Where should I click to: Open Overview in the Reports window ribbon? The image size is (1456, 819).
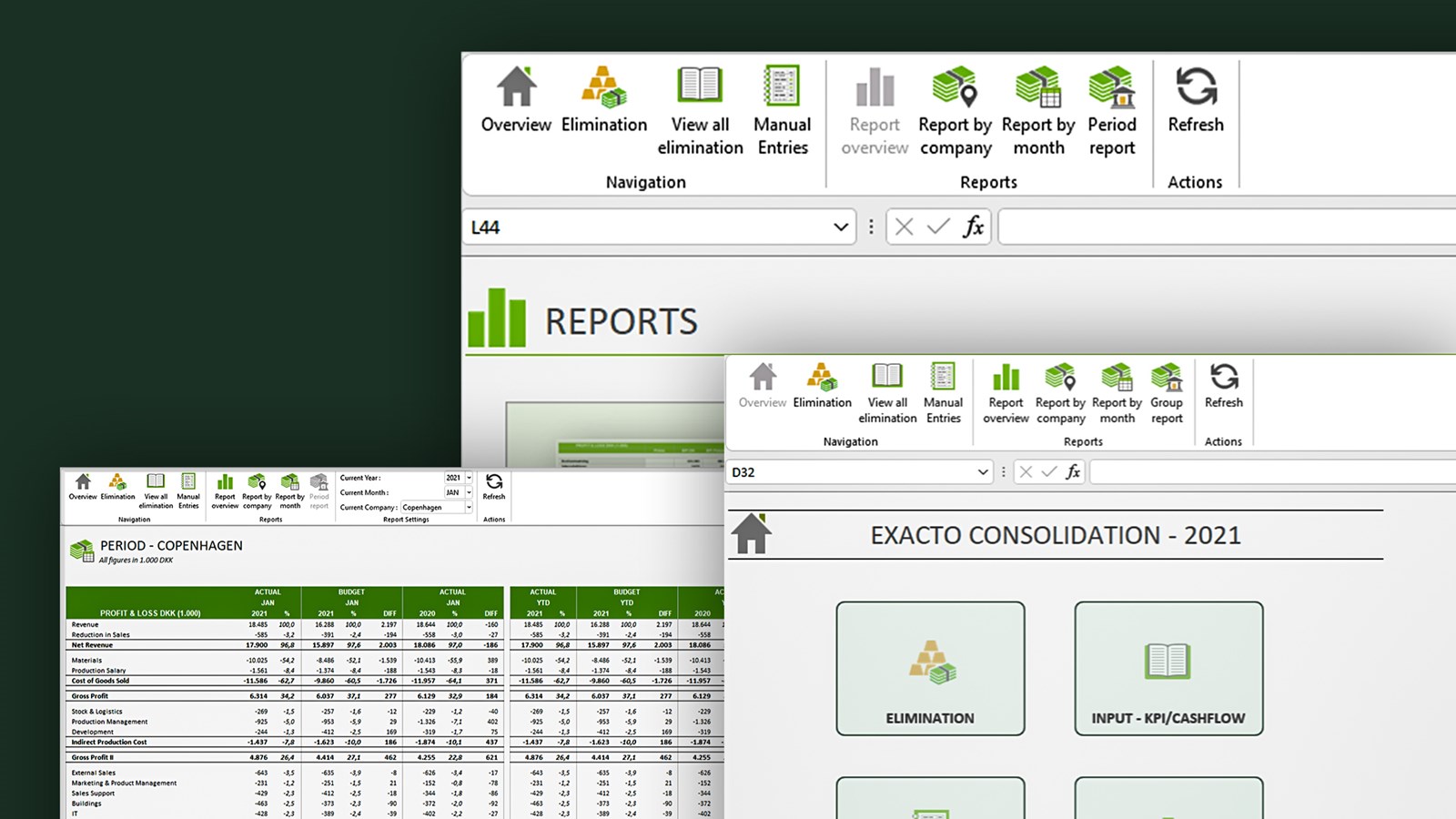(x=516, y=100)
